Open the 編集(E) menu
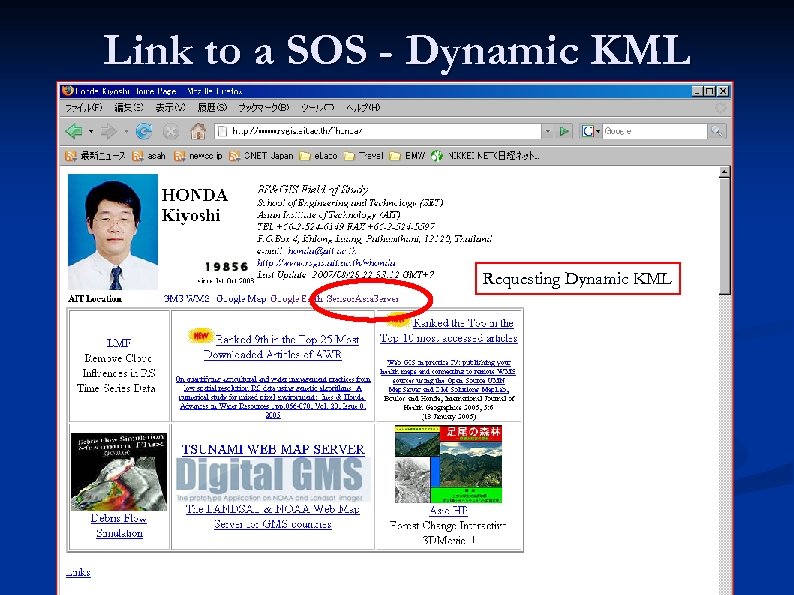This screenshot has height=595, width=794. pyautogui.click(x=129, y=107)
